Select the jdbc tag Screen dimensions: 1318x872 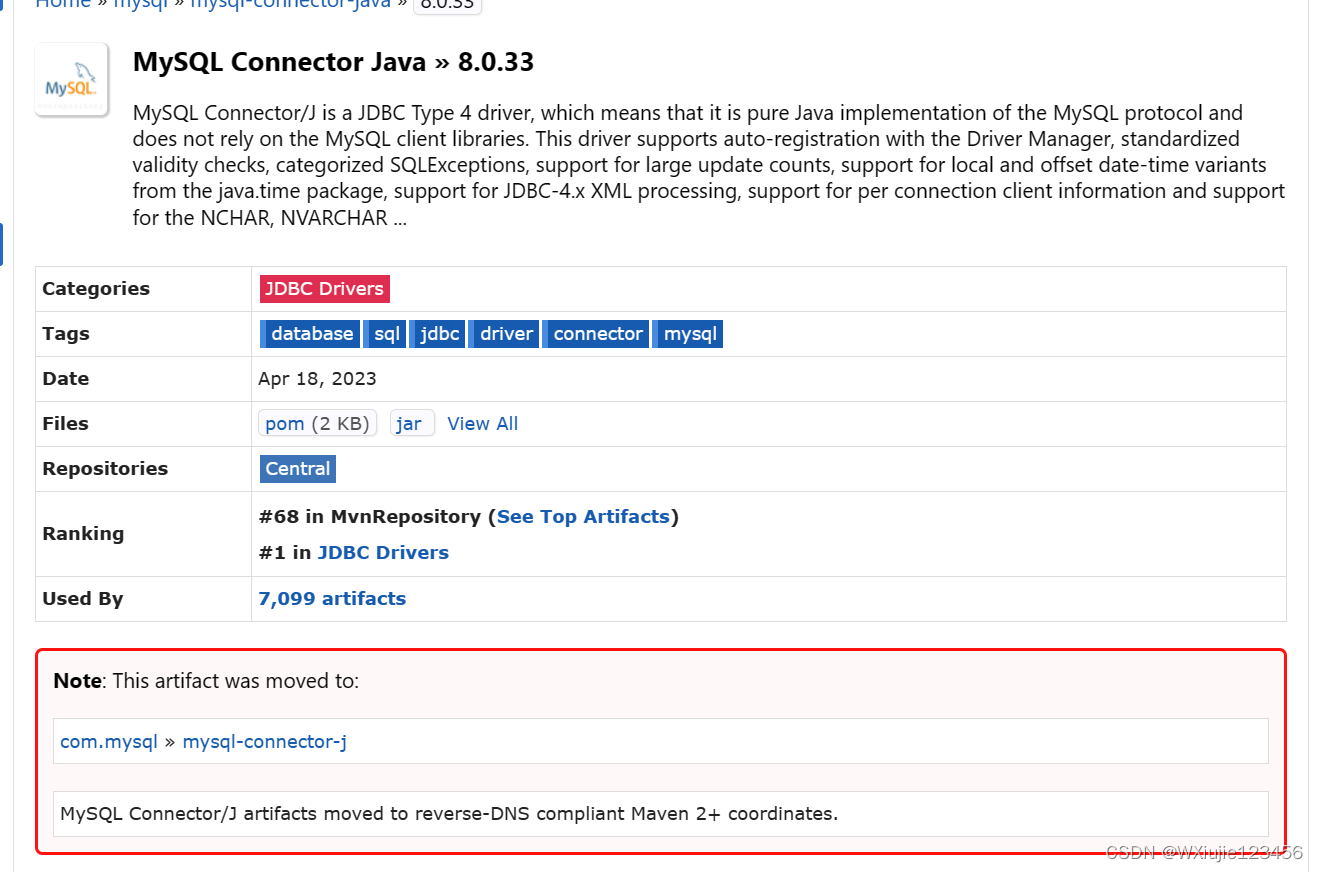point(437,334)
